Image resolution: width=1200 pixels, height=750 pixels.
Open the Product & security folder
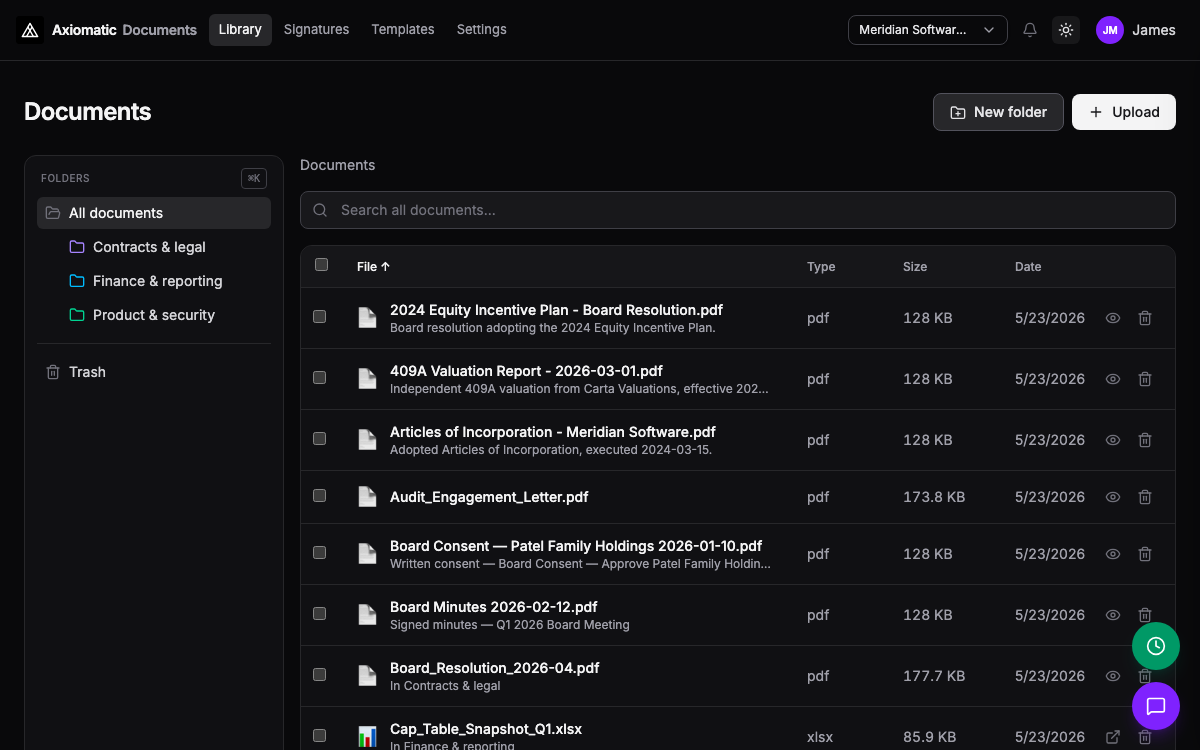tap(154, 315)
